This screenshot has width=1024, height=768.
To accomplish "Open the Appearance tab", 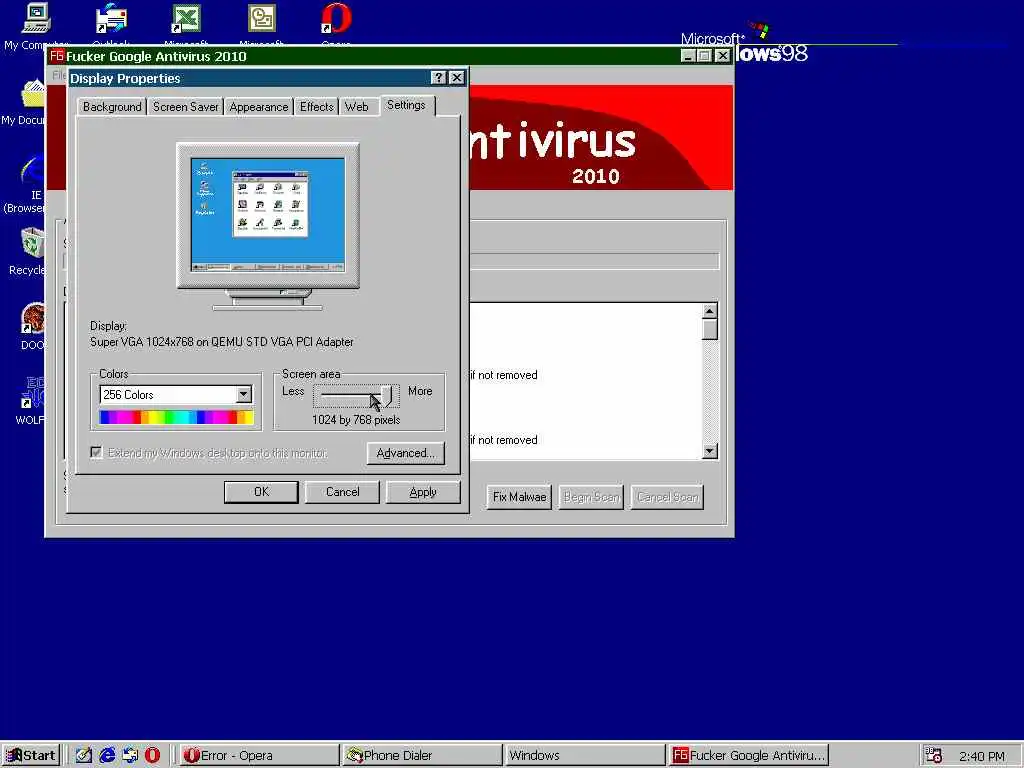I will coord(259,107).
